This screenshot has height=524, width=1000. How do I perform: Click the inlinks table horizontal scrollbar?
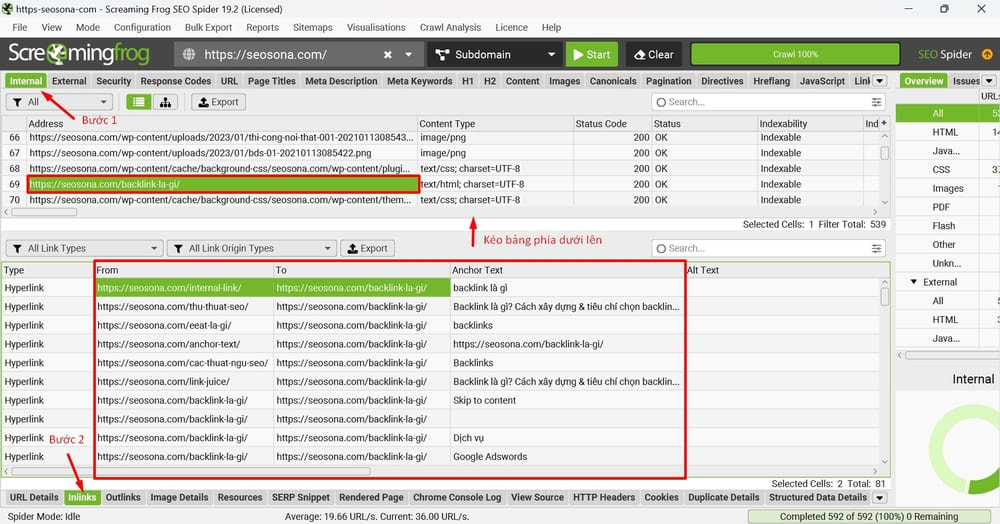point(191,472)
